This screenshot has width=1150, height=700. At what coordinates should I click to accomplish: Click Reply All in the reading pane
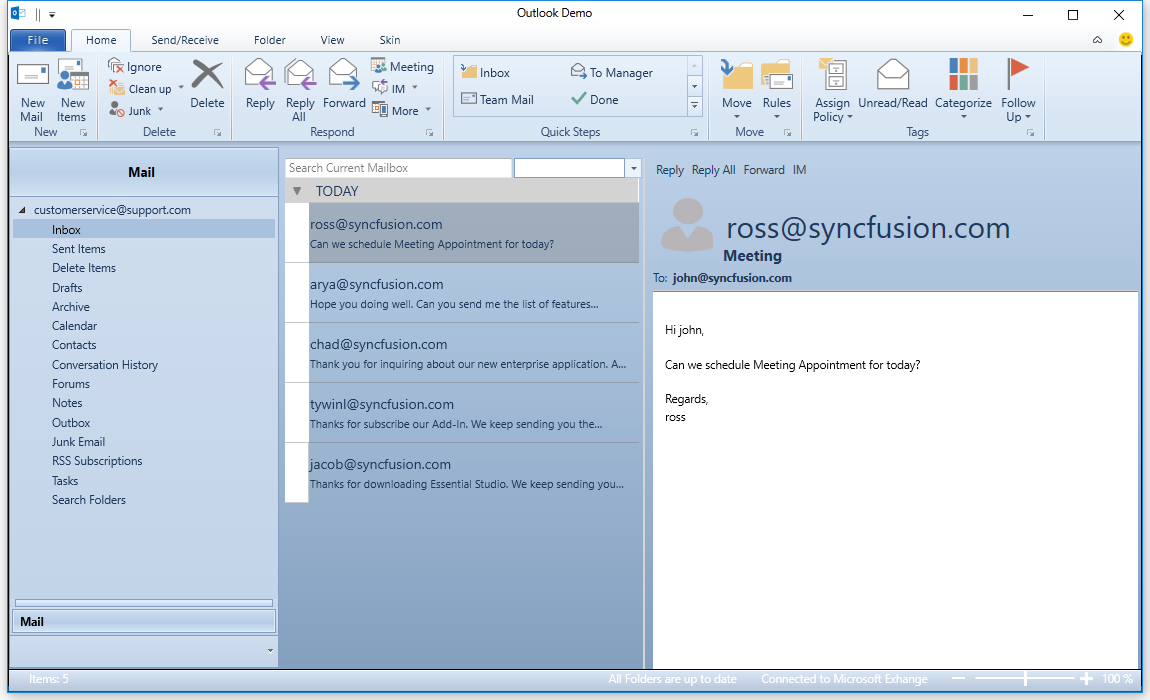click(713, 170)
